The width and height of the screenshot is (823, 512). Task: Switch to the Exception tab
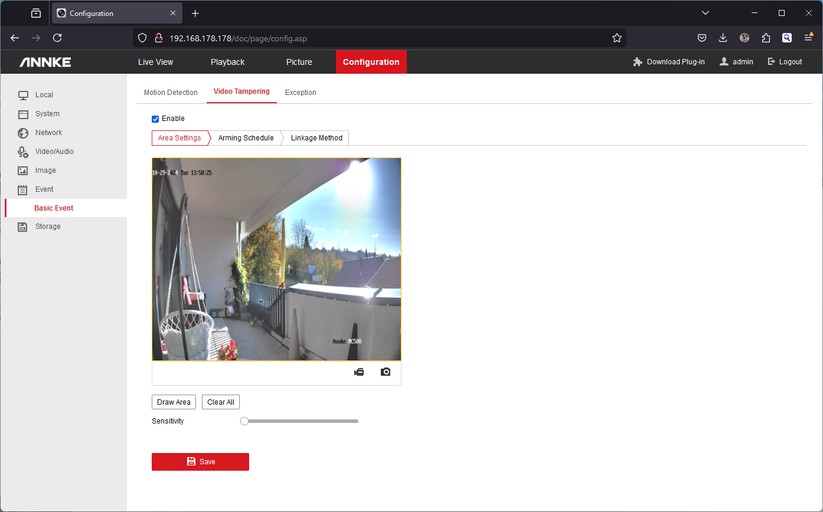tap(301, 92)
